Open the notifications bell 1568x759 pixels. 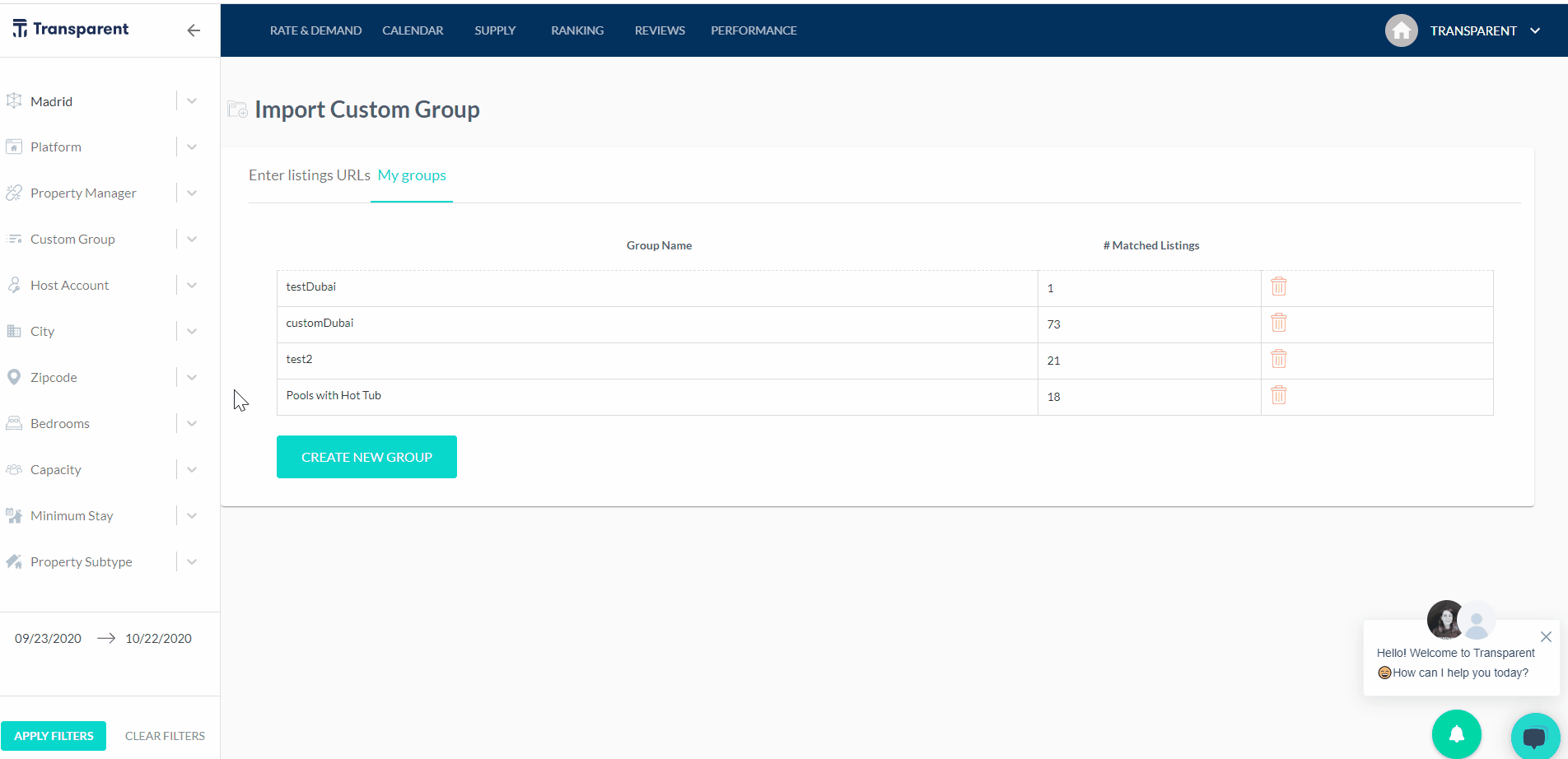pos(1456,733)
